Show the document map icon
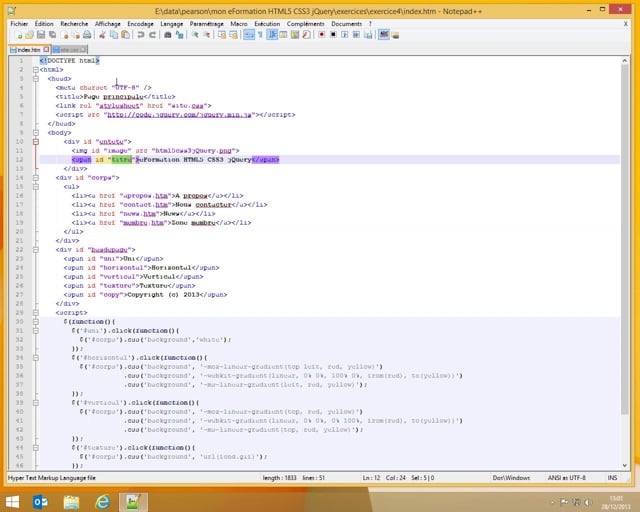The width and height of the screenshot is (640, 512). pos(295,35)
